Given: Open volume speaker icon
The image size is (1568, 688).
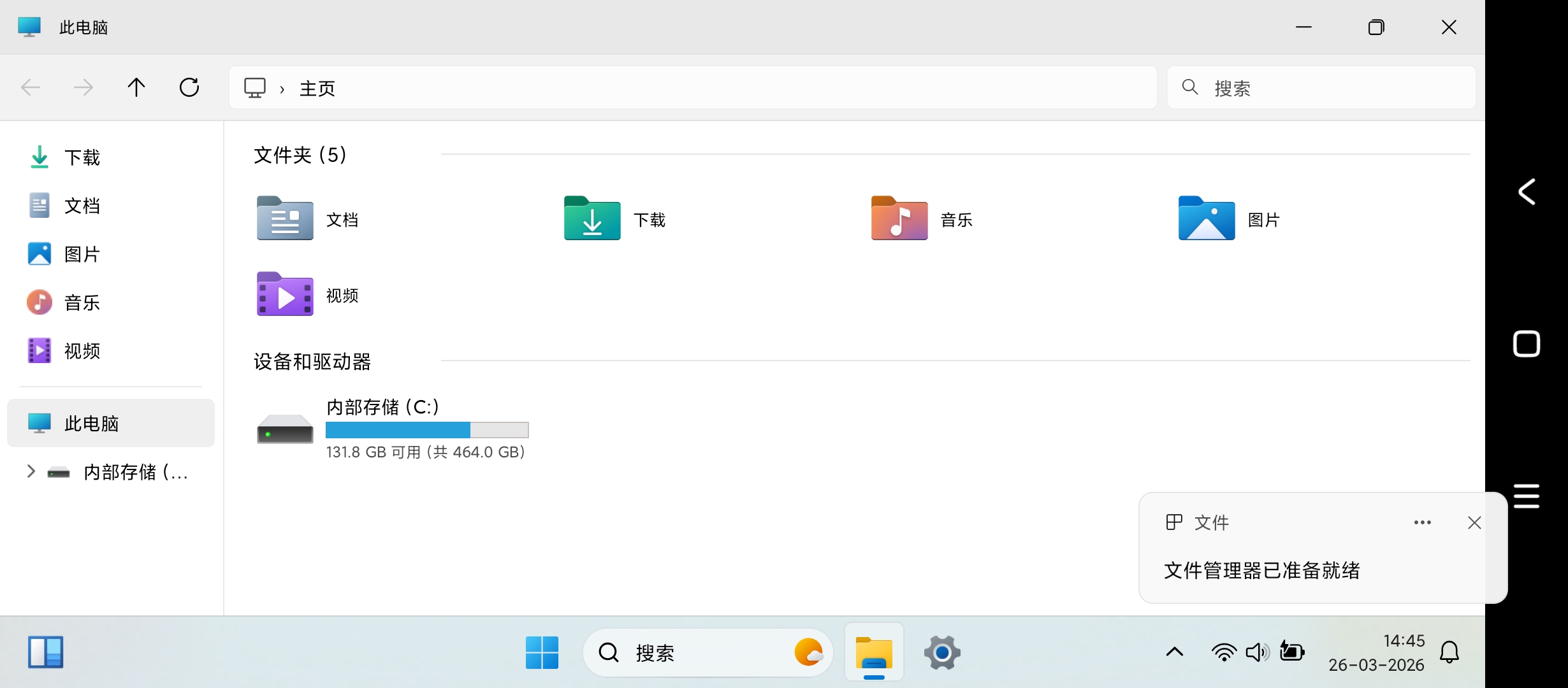Looking at the screenshot, I should (x=1258, y=652).
